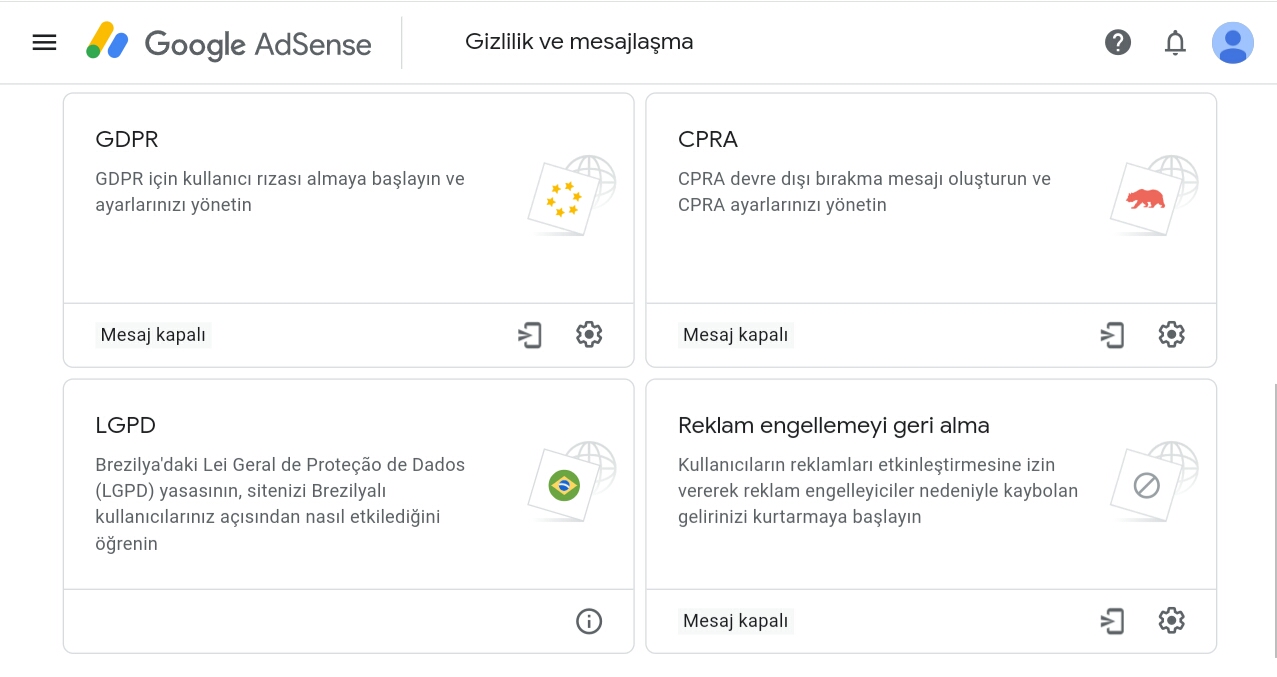Show notifications via the bell icon
The height and width of the screenshot is (677, 1277).
point(1175,42)
